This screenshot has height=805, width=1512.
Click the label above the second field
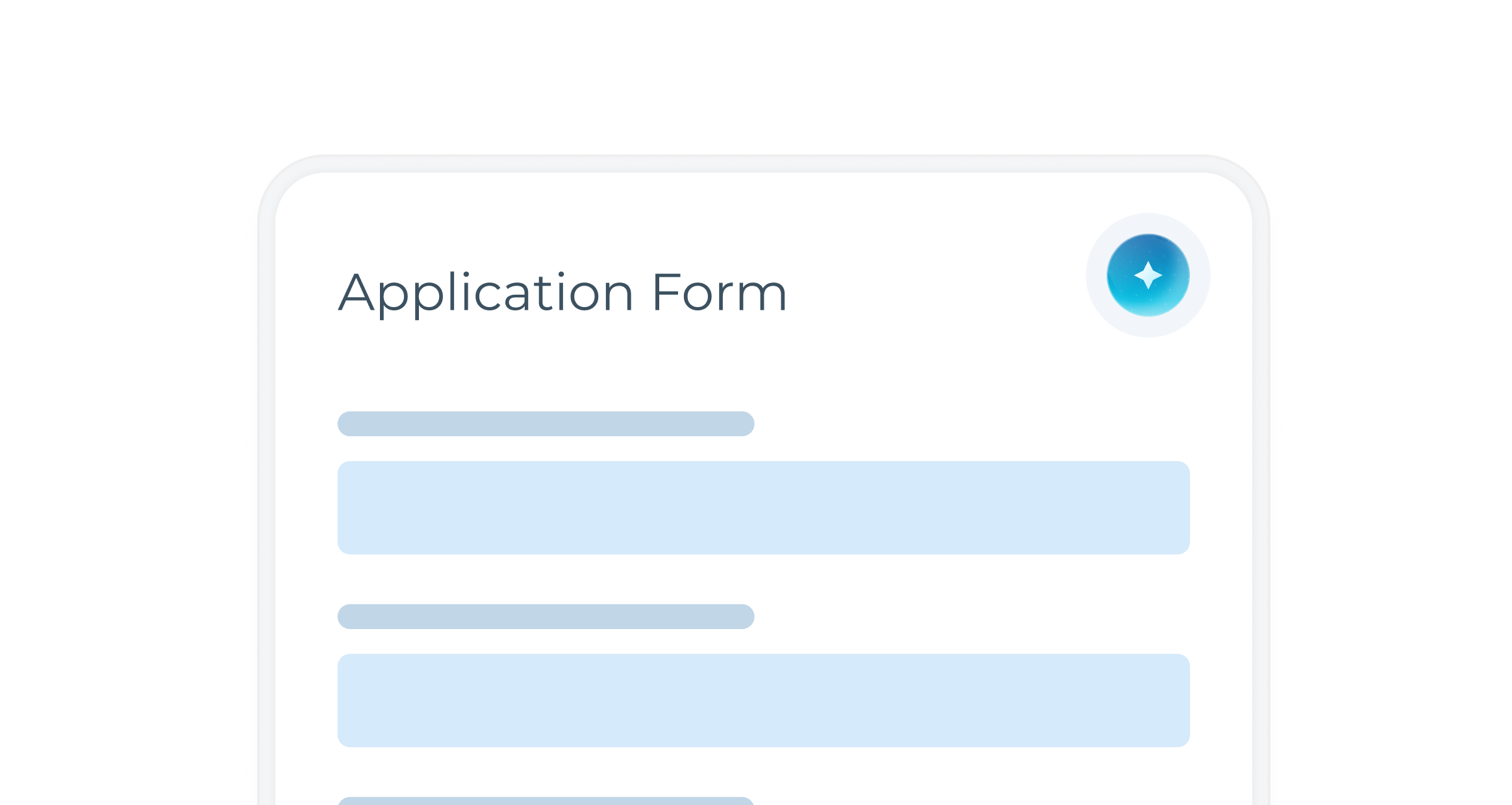pyautogui.click(x=546, y=616)
